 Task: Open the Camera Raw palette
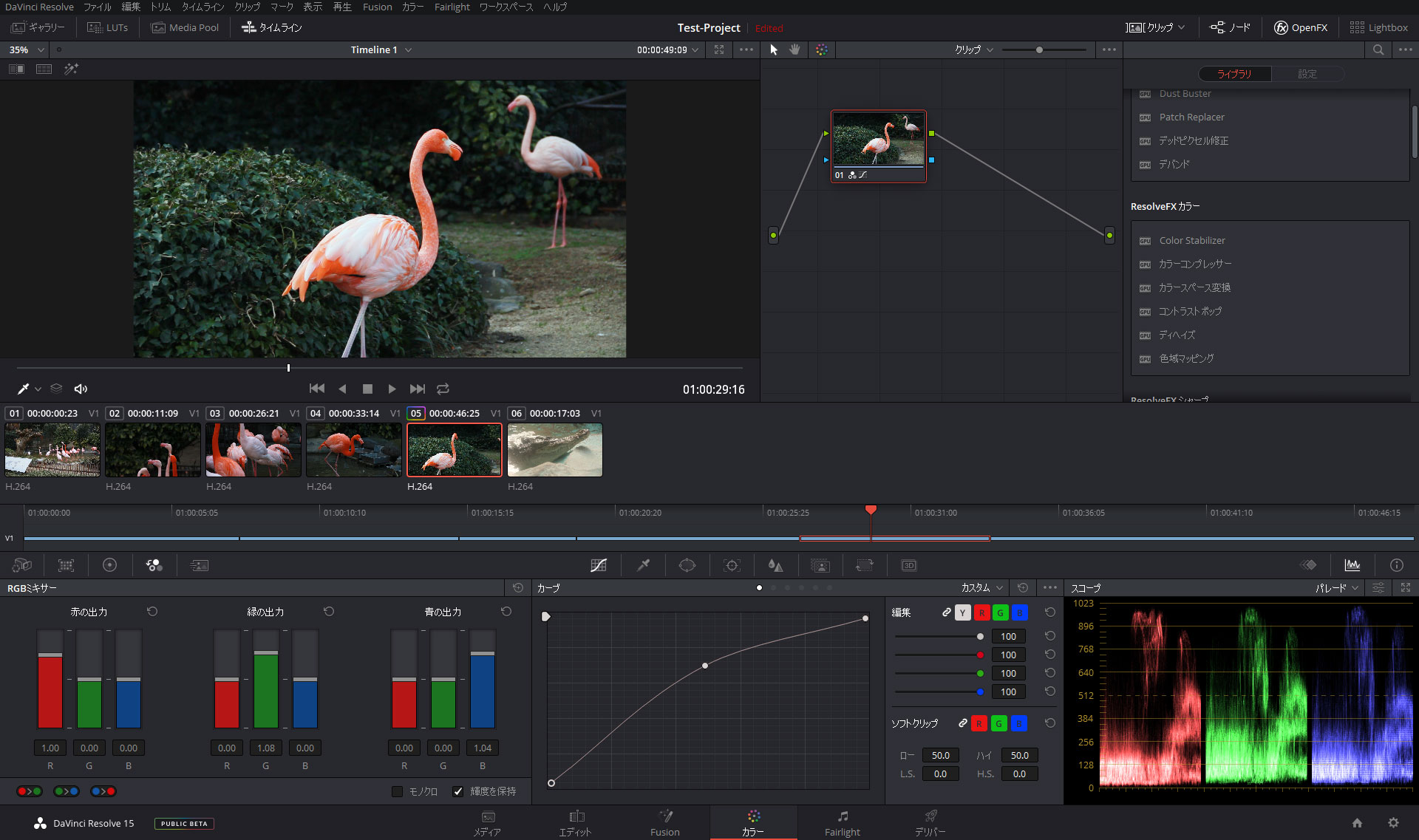click(x=22, y=565)
